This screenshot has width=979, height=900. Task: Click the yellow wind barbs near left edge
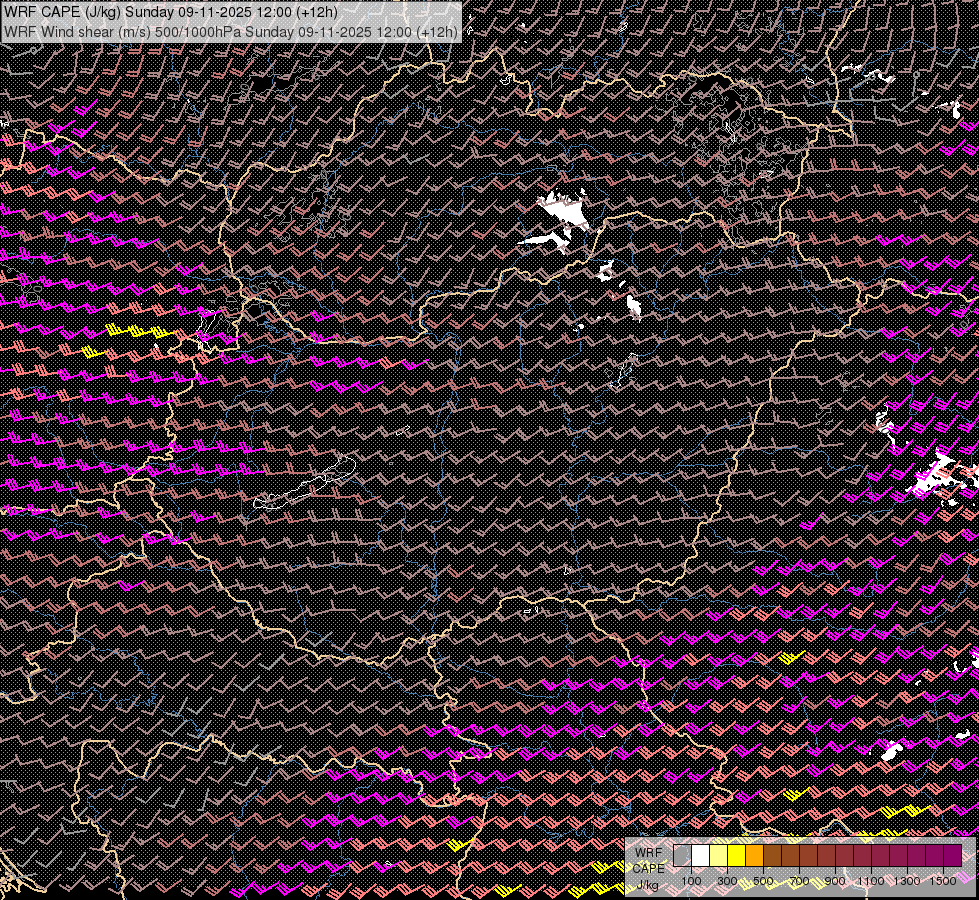[137, 331]
